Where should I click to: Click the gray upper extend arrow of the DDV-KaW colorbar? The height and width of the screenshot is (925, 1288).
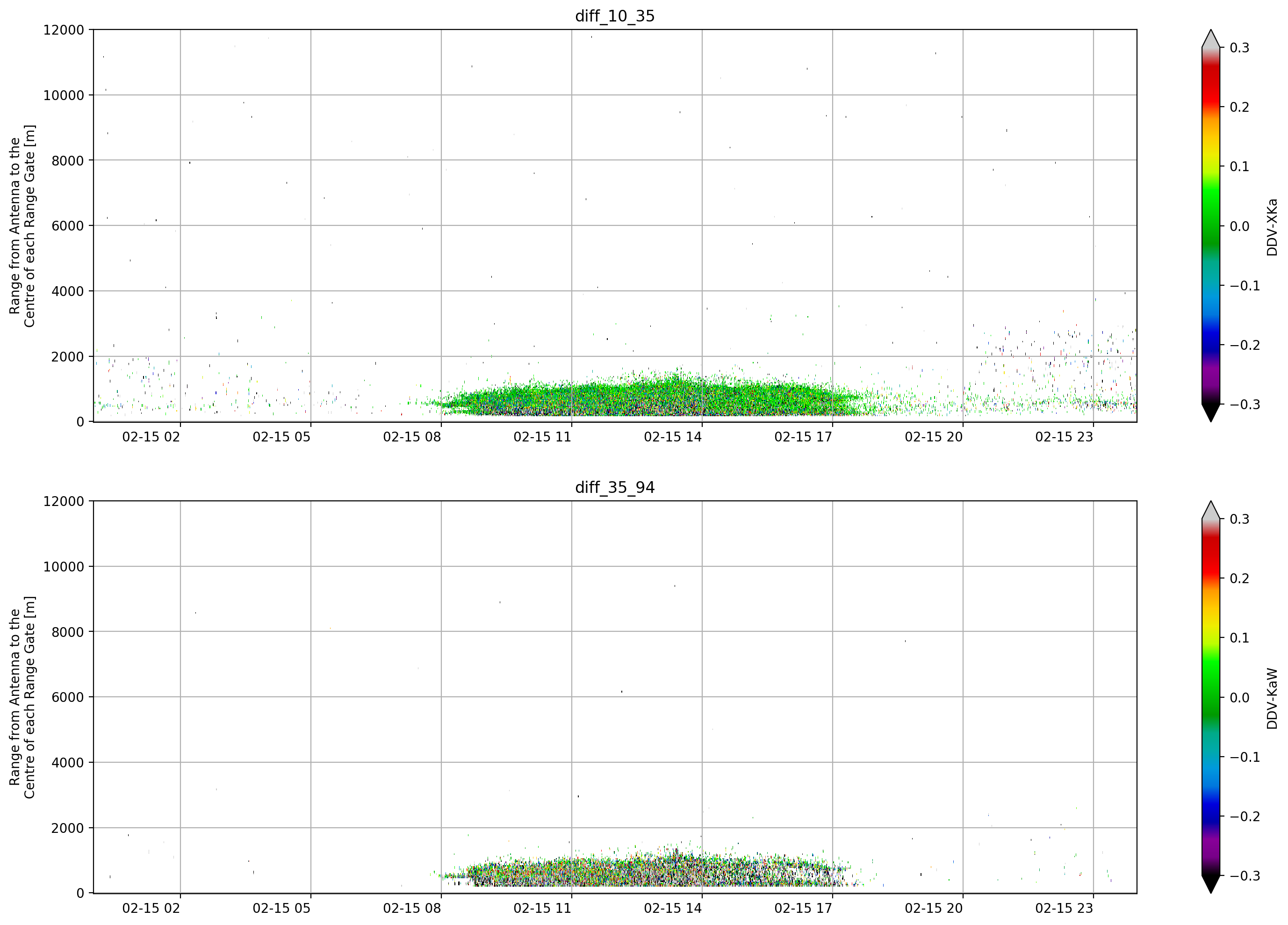(1211, 511)
